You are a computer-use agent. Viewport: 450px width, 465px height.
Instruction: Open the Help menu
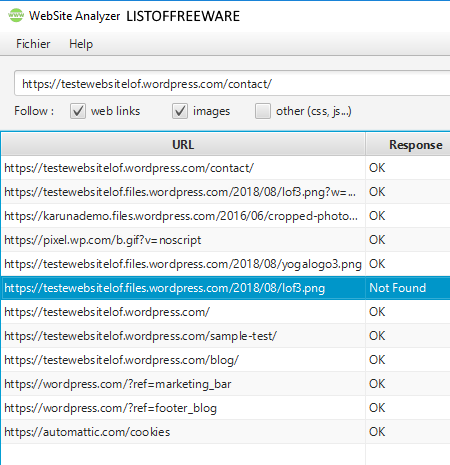81,44
